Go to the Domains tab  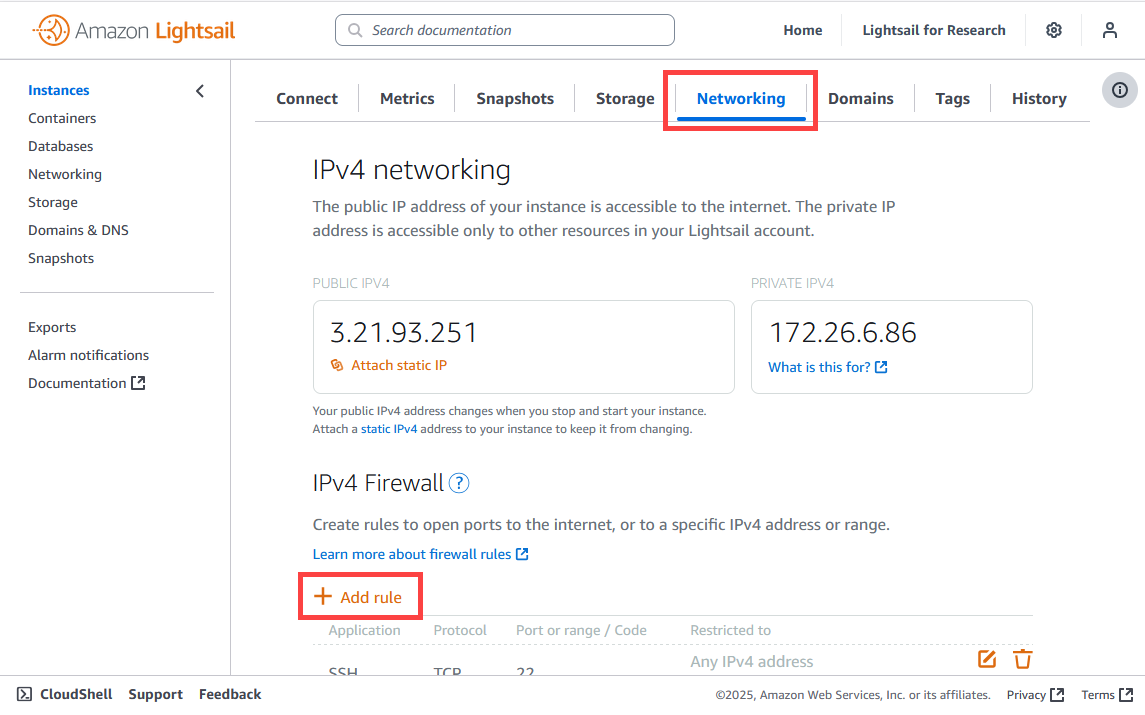[x=860, y=99]
